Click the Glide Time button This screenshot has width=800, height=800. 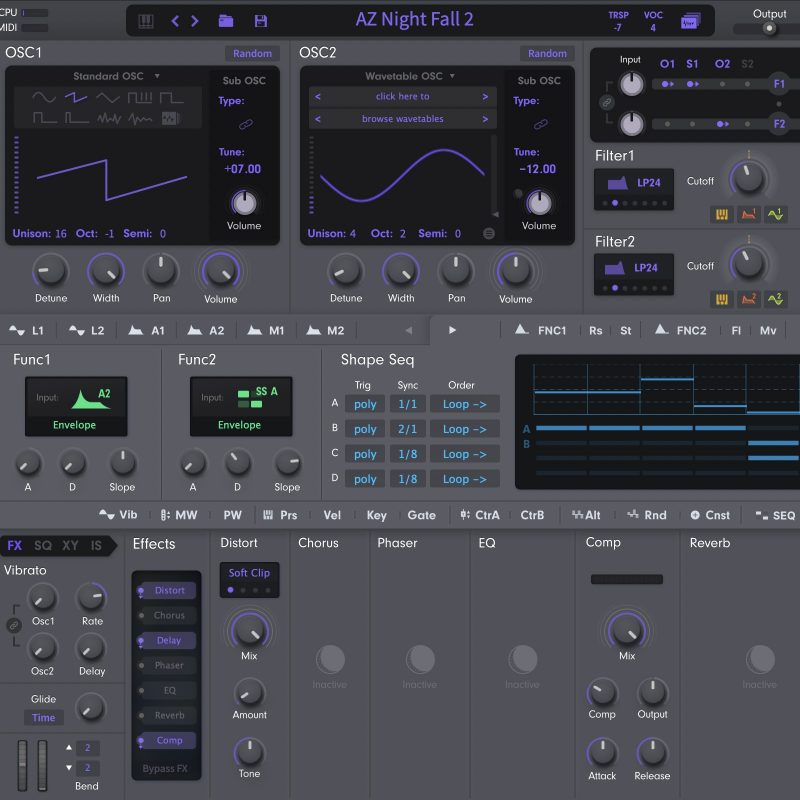pos(44,718)
